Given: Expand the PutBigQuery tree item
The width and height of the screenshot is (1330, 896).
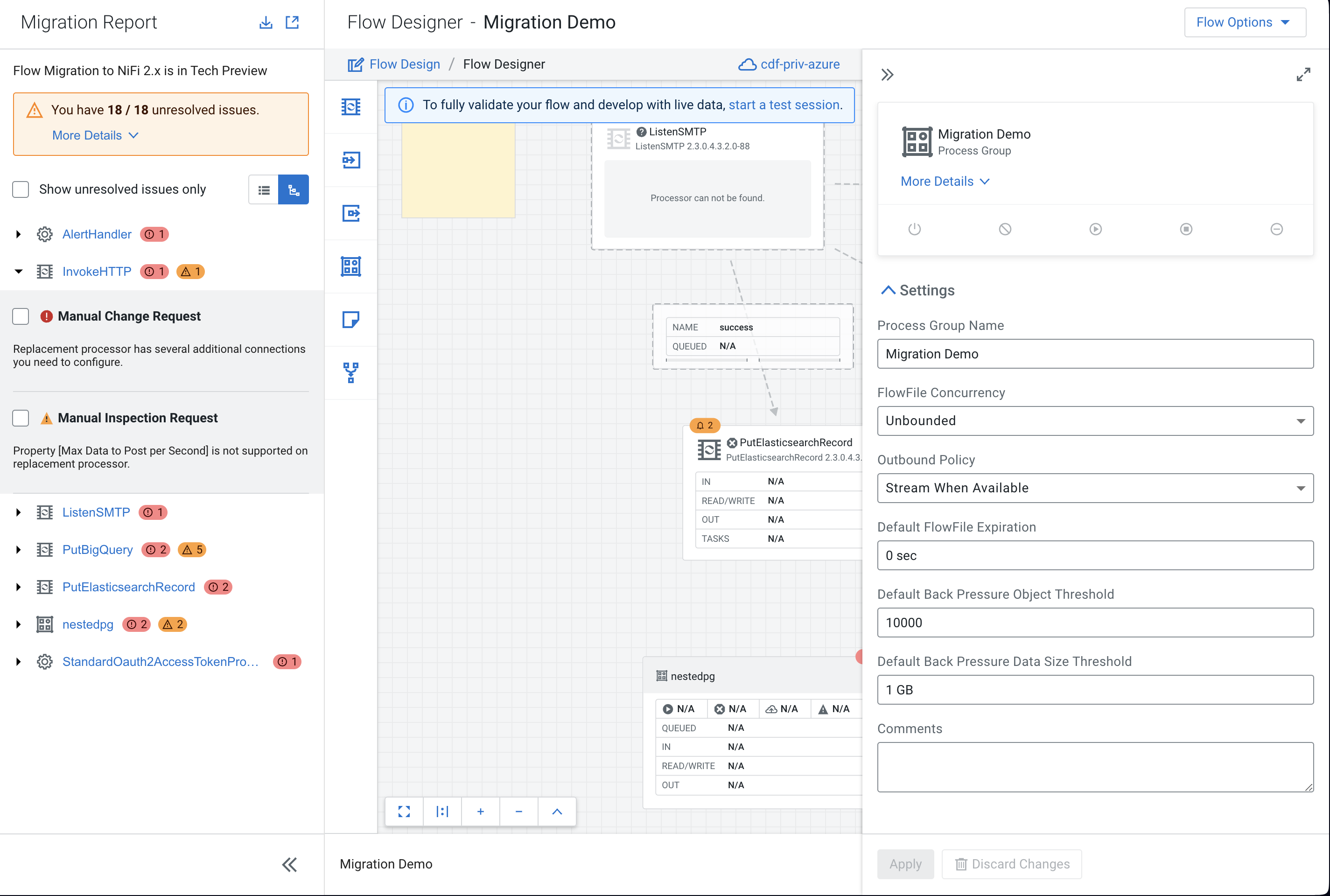Looking at the screenshot, I should 18,550.
